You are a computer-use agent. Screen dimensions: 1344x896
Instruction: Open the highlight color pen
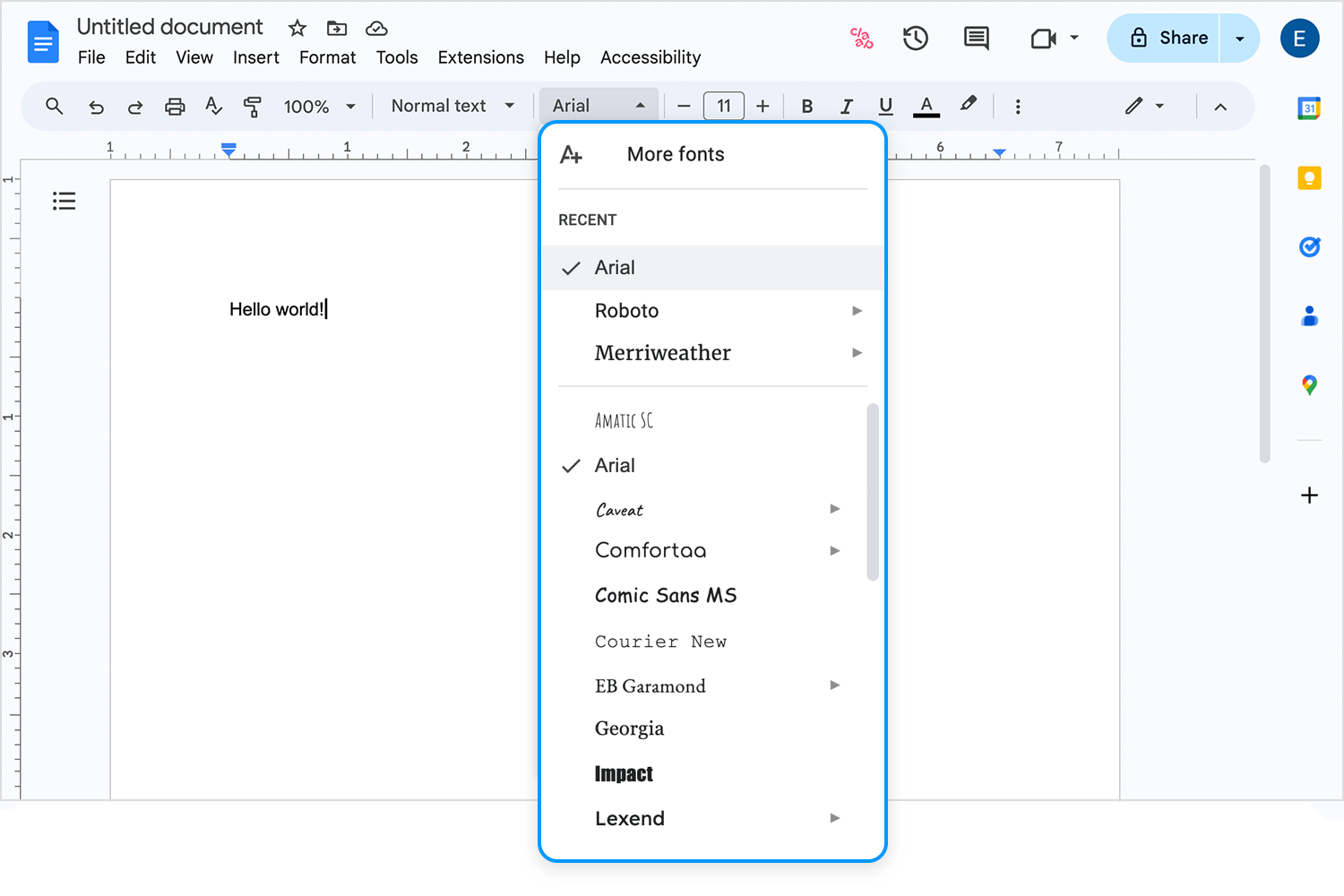click(969, 105)
